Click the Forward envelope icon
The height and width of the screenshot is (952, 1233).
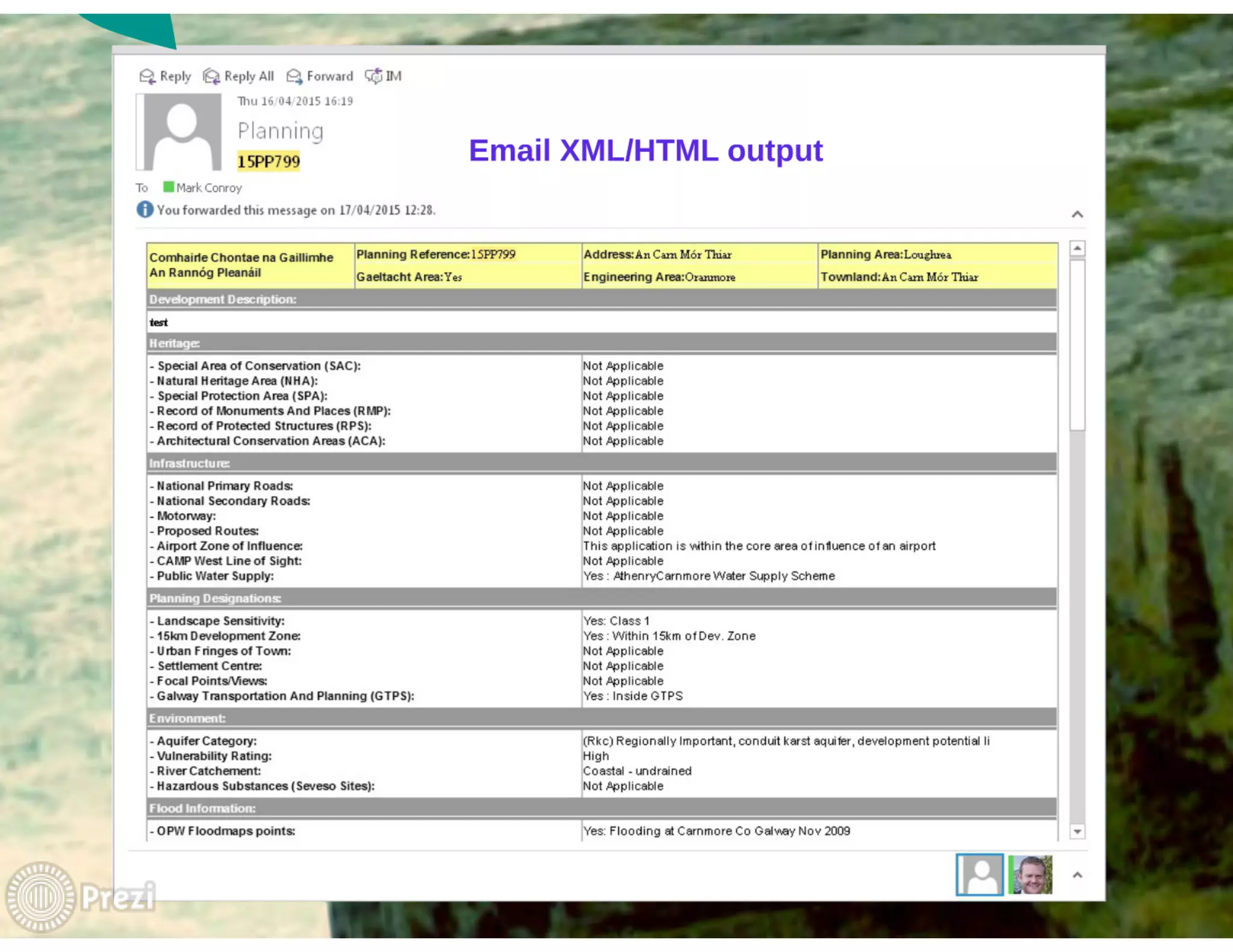pyautogui.click(x=294, y=76)
